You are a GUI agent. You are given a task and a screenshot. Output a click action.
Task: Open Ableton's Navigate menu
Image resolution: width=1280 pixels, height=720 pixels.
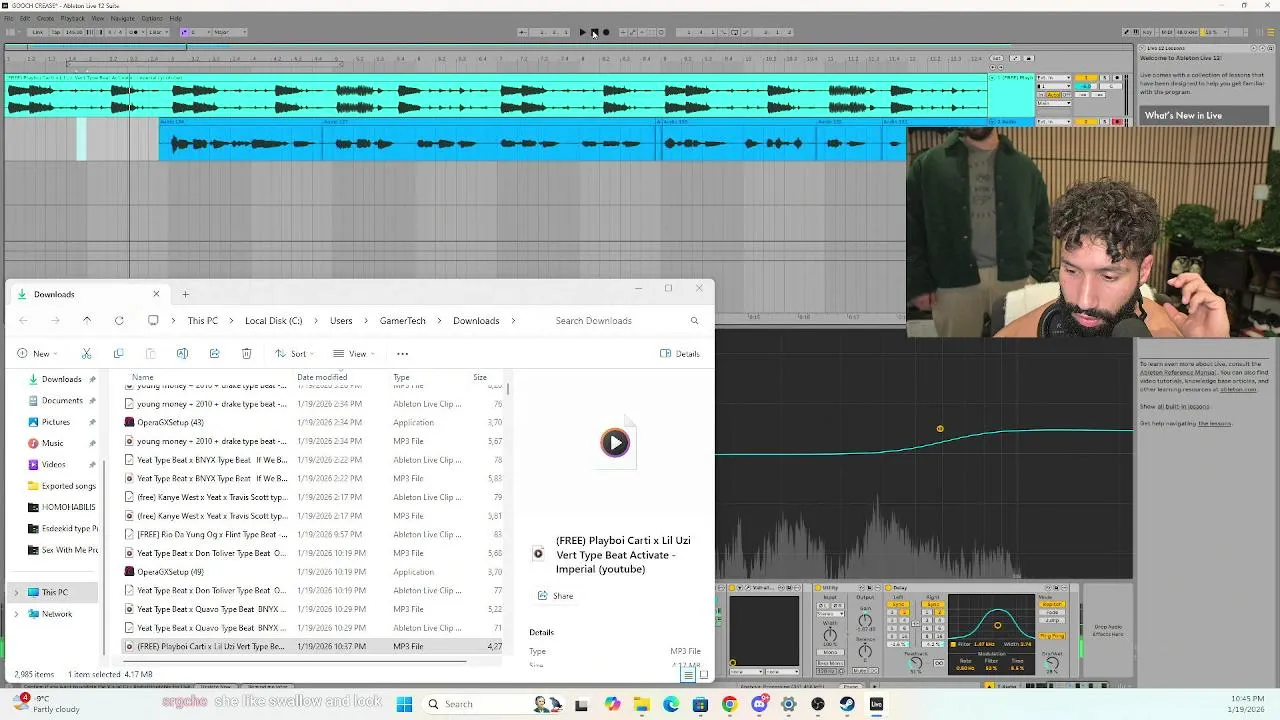tap(122, 18)
